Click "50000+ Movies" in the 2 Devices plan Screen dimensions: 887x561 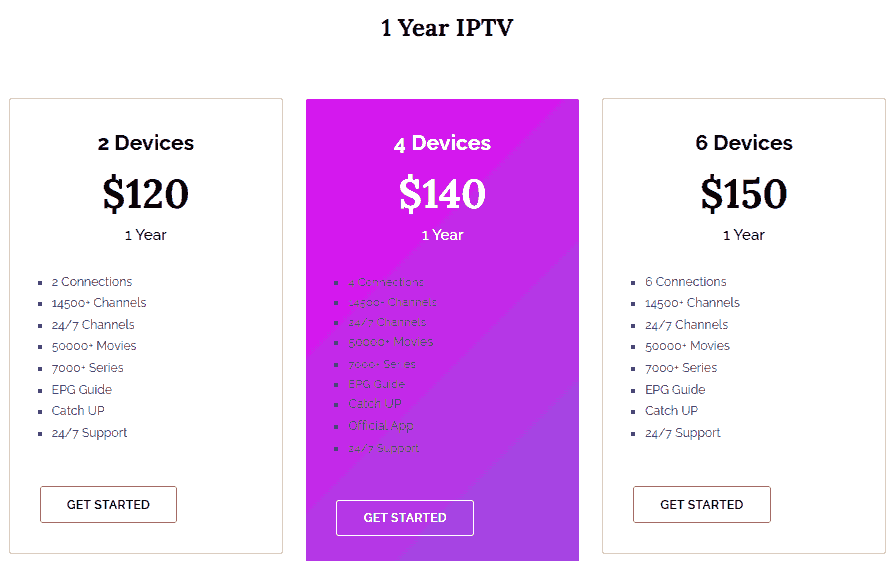tap(94, 346)
